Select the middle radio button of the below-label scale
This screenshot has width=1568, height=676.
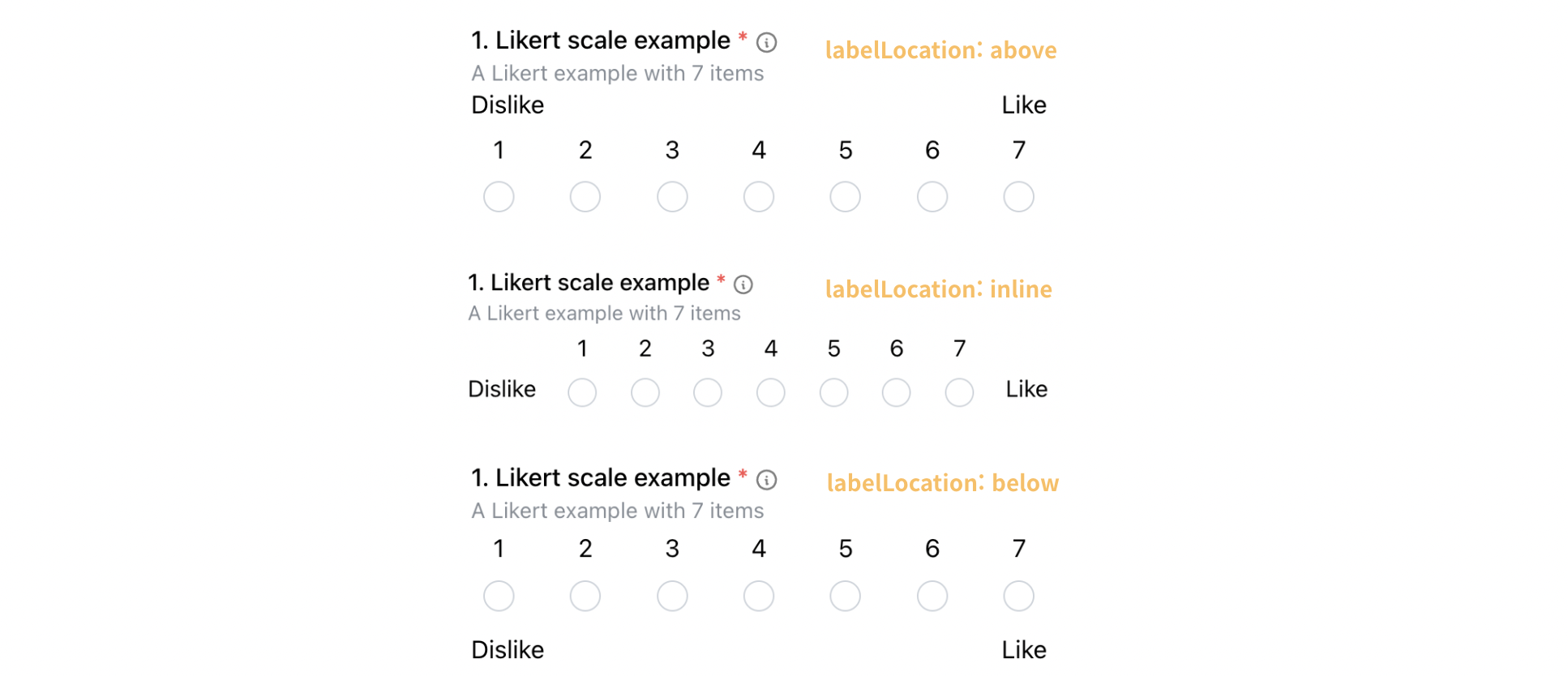[758, 596]
